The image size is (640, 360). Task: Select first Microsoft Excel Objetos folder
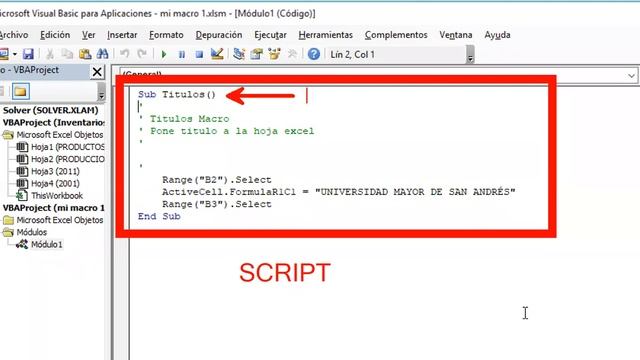[53, 135]
